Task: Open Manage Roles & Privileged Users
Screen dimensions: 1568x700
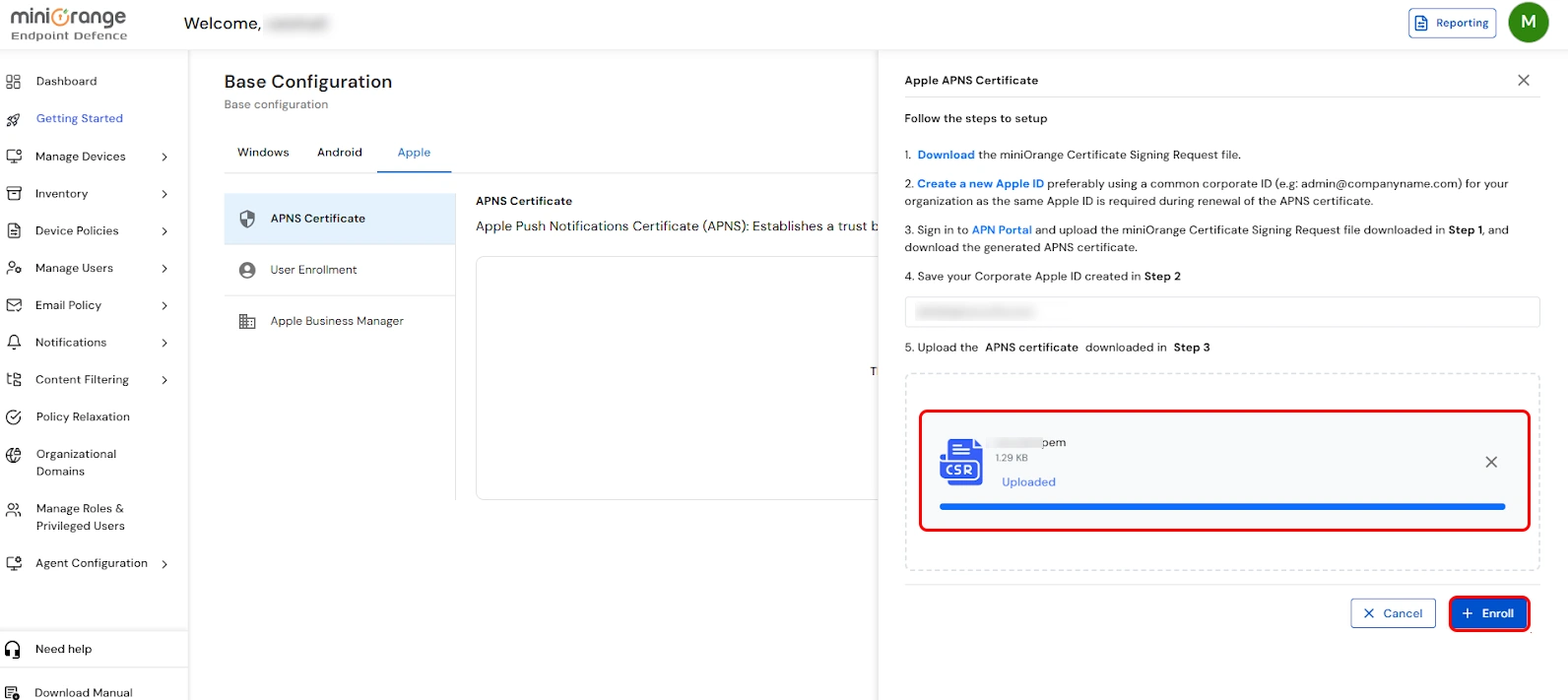Action: tap(81, 518)
